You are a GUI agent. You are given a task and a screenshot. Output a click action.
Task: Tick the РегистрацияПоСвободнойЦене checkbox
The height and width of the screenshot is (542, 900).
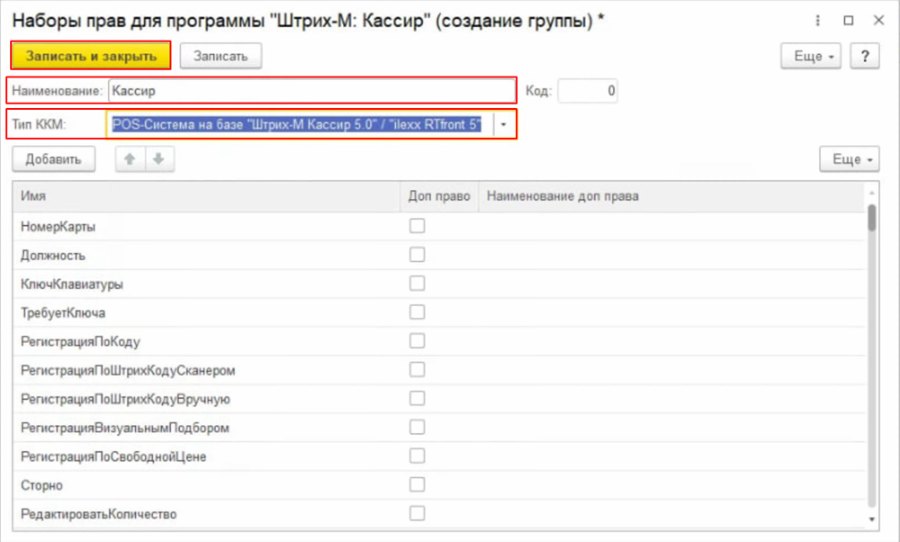417,455
